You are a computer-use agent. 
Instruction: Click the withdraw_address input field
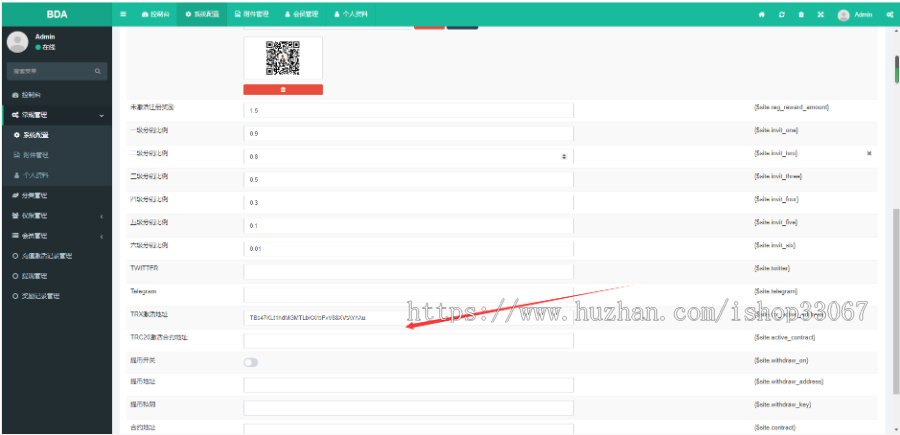[x=408, y=385]
